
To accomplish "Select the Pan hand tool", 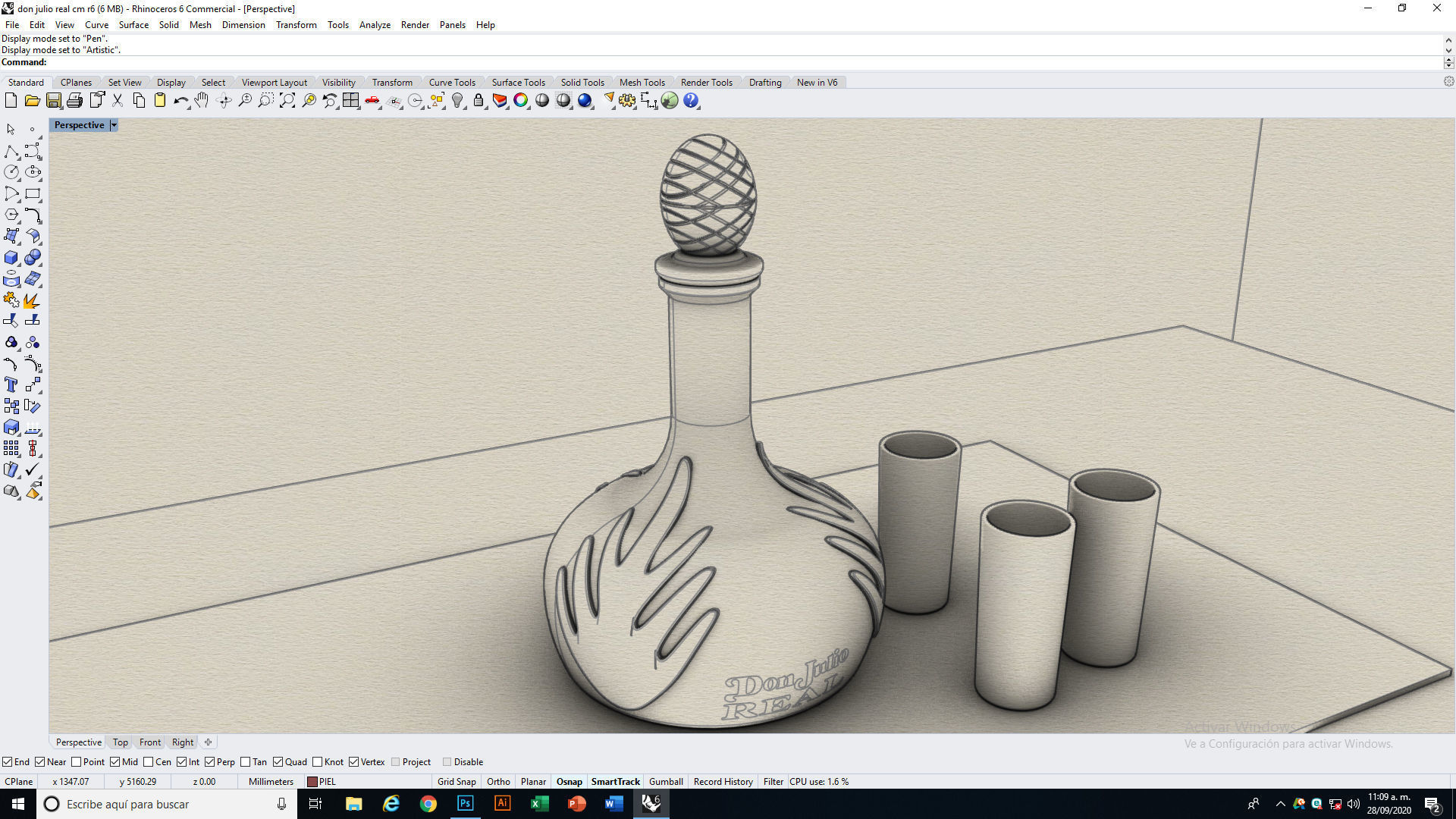I will point(202,101).
